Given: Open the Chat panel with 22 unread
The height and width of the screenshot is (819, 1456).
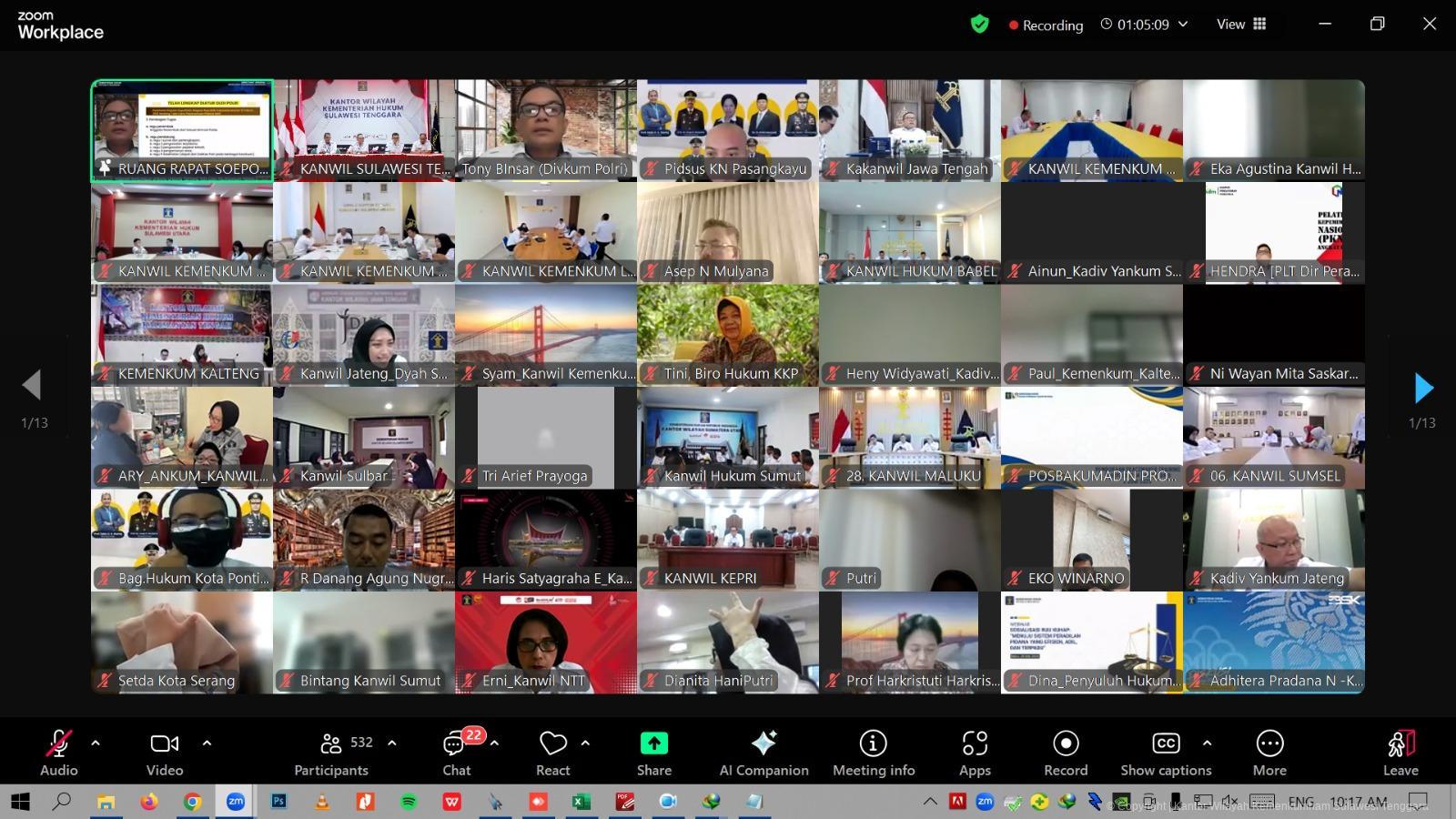Looking at the screenshot, I should 456,753.
